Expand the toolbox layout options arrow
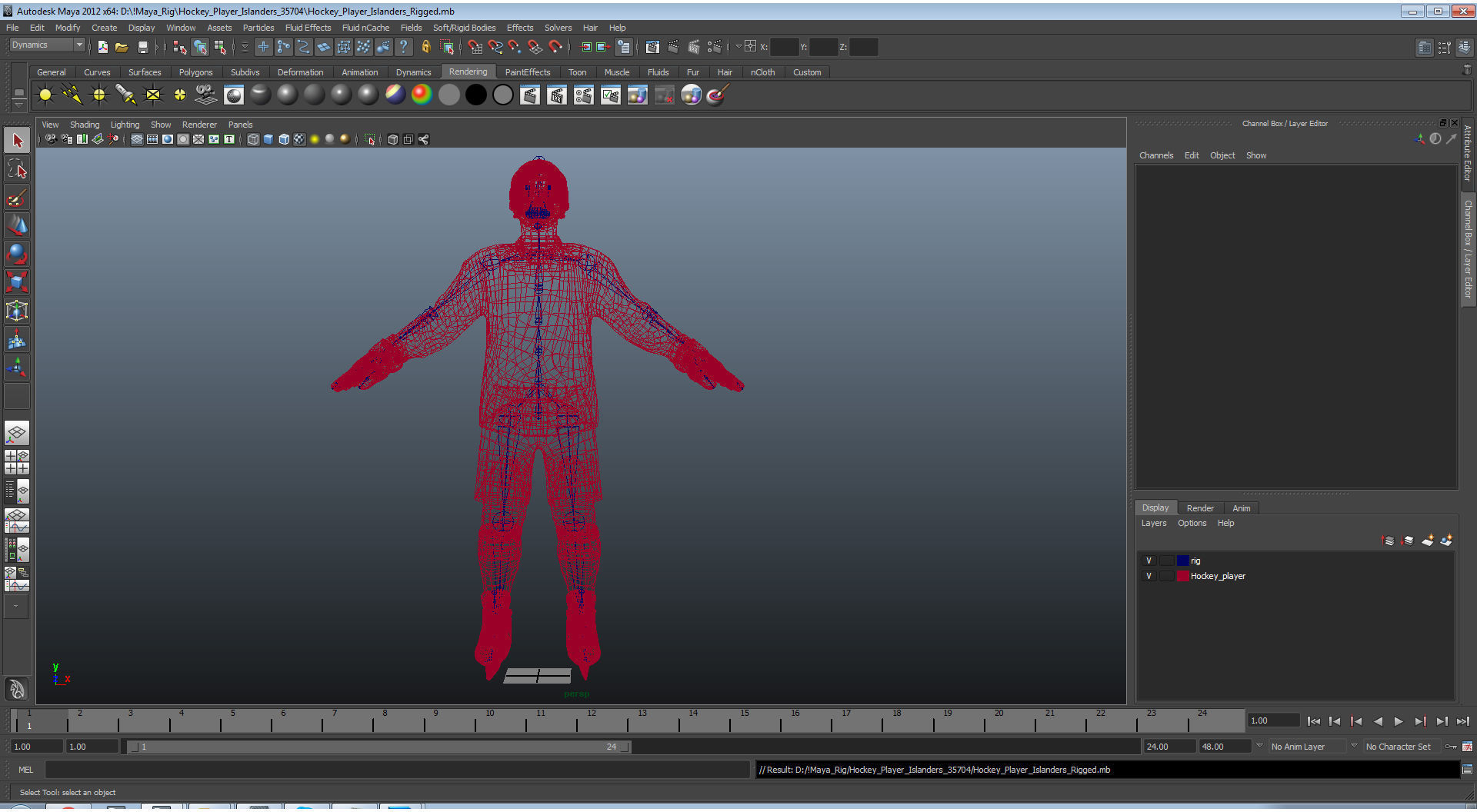 point(15,606)
